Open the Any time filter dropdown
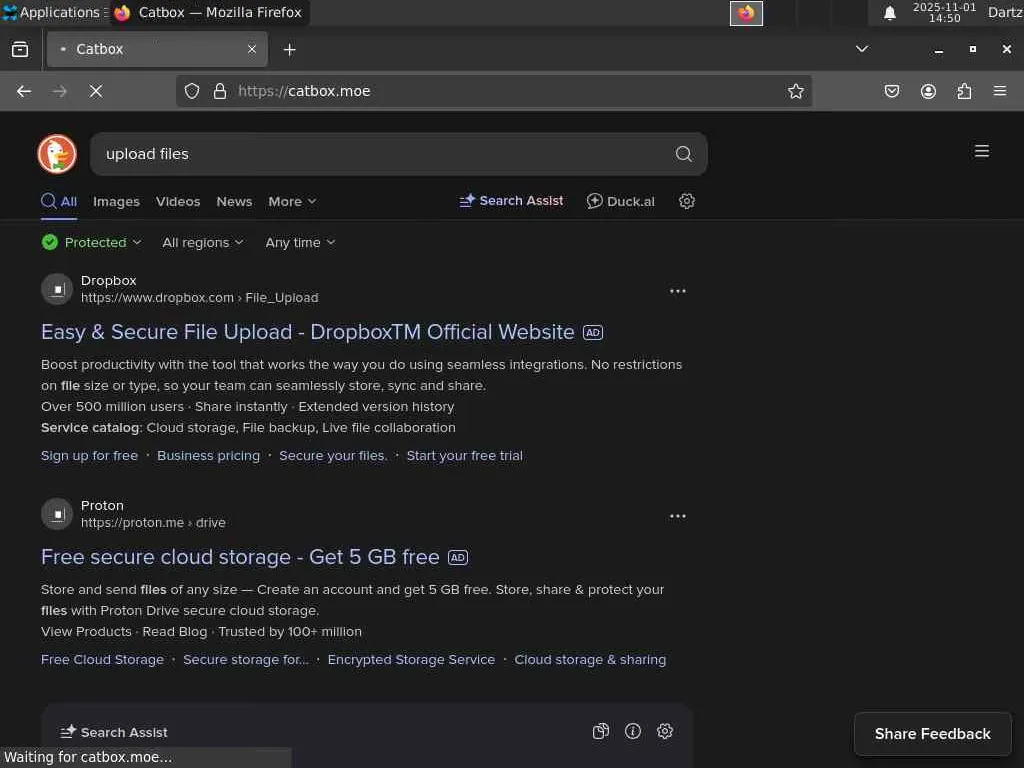This screenshot has width=1024, height=768. click(300, 242)
